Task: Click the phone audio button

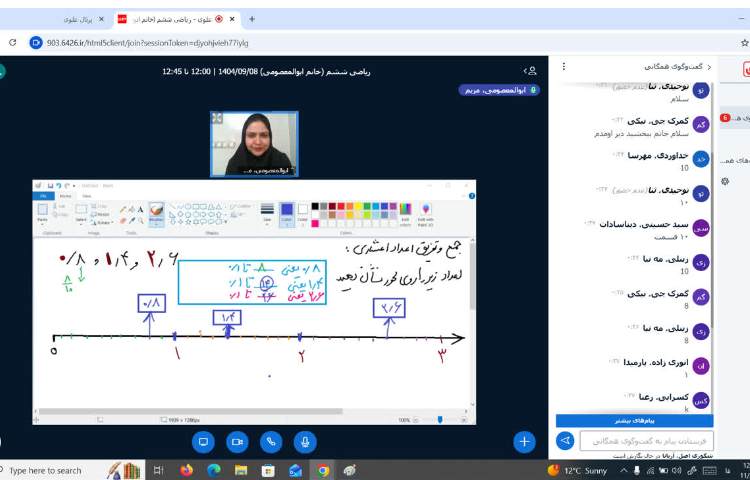Action: tap(271, 442)
